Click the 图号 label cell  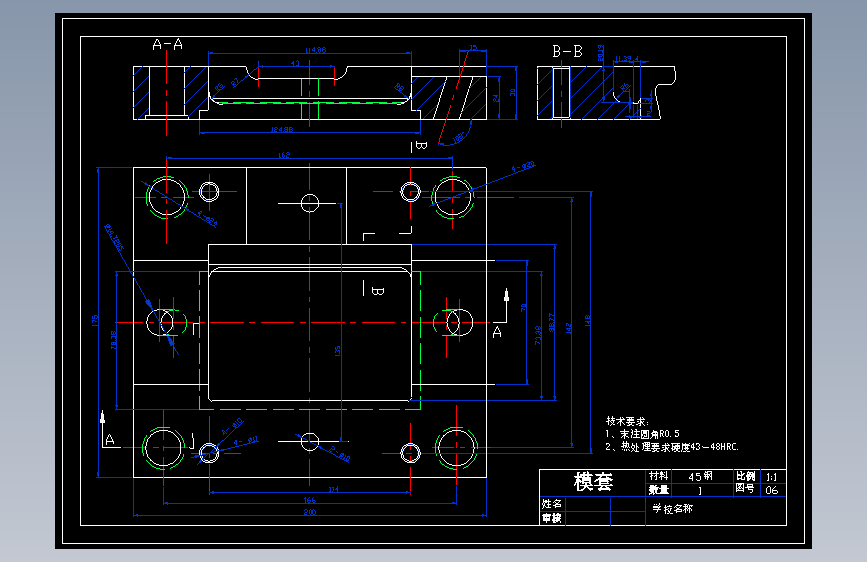[745, 488]
